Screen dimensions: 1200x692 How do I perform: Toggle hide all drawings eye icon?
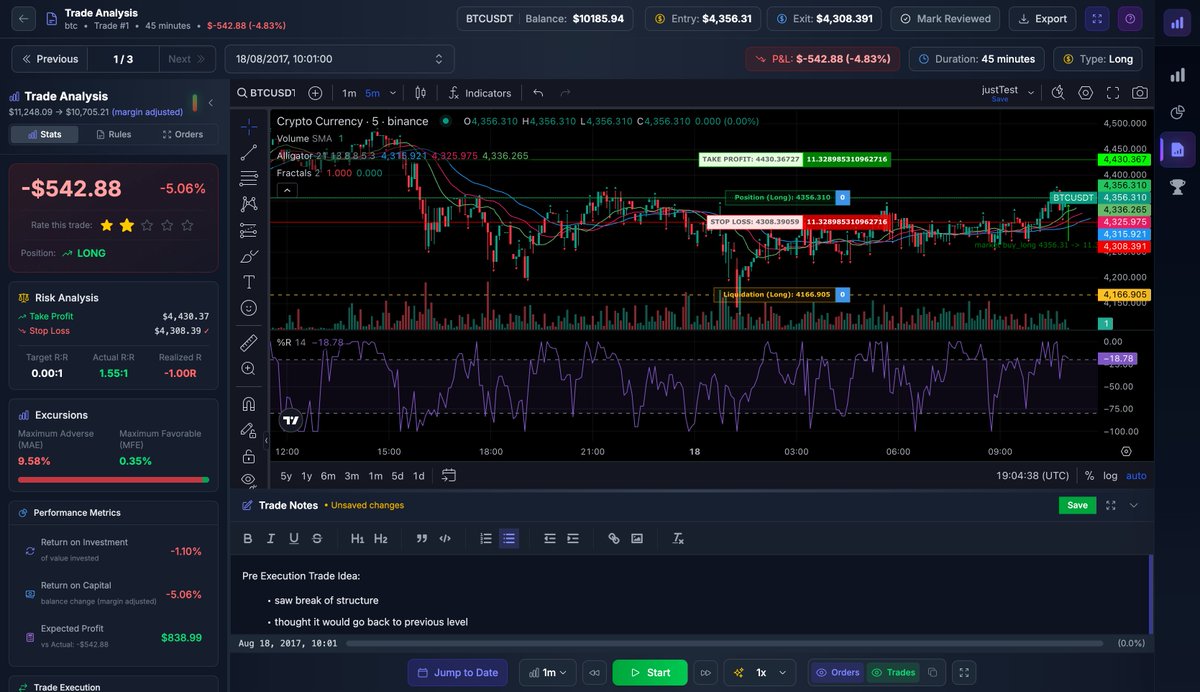(x=249, y=481)
